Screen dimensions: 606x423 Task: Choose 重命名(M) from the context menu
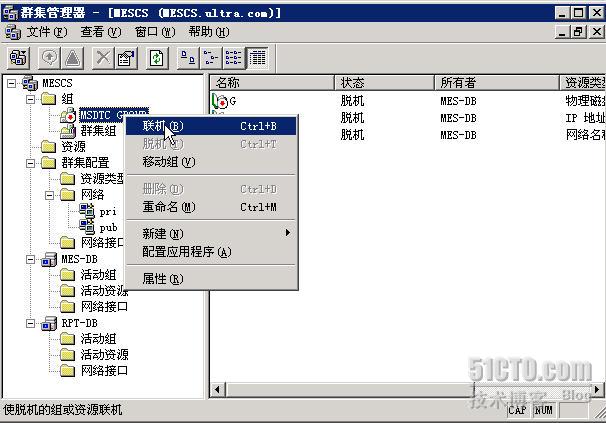click(x=211, y=207)
